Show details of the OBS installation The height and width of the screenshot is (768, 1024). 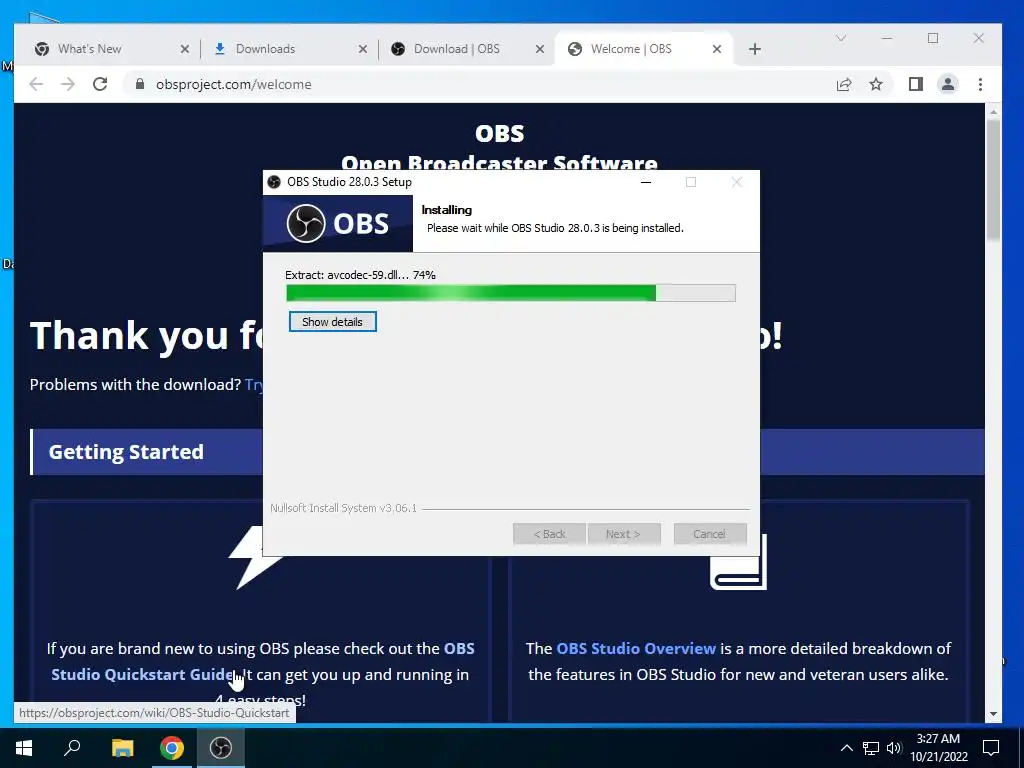pyautogui.click(x=332, y=321)
